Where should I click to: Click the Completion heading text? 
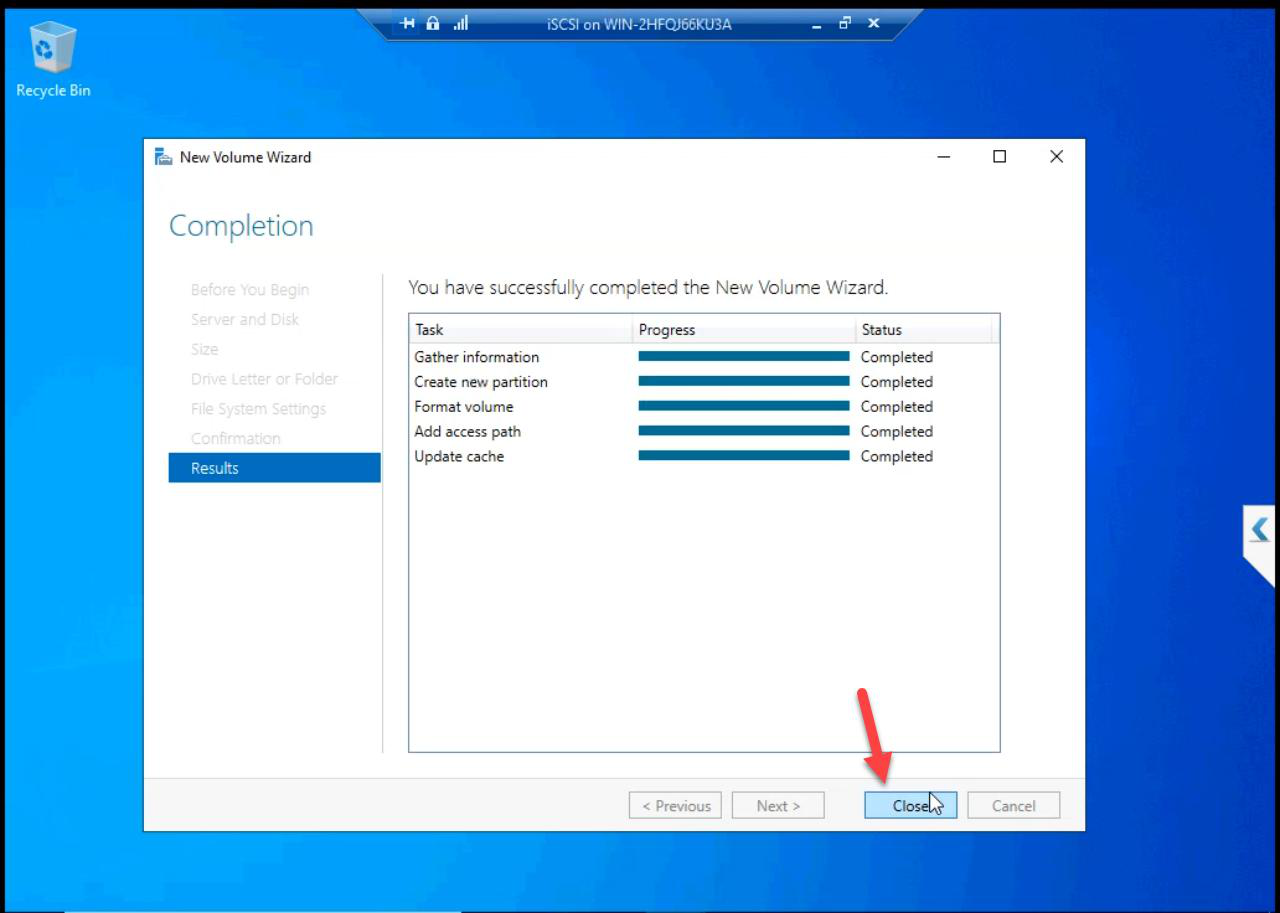tap(241, 227)
